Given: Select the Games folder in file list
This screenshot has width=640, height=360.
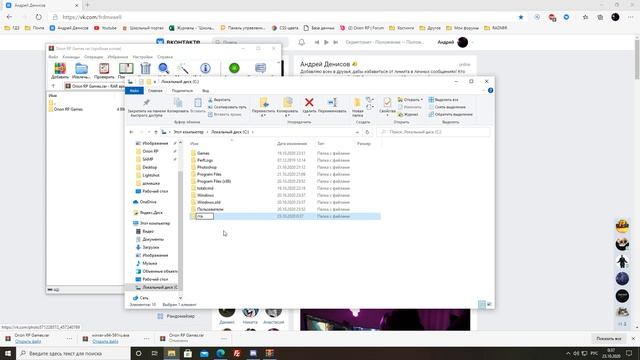Looking at the screenshot, I should tap(203, 153).
